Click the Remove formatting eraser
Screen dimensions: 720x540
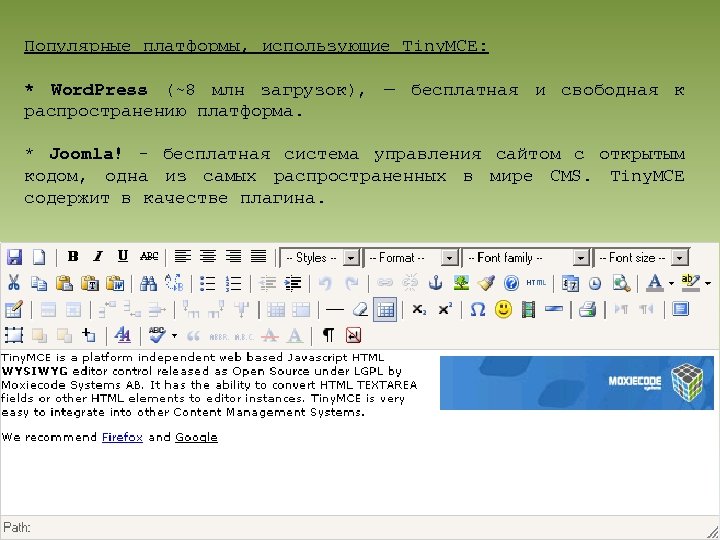pos(360,309)
